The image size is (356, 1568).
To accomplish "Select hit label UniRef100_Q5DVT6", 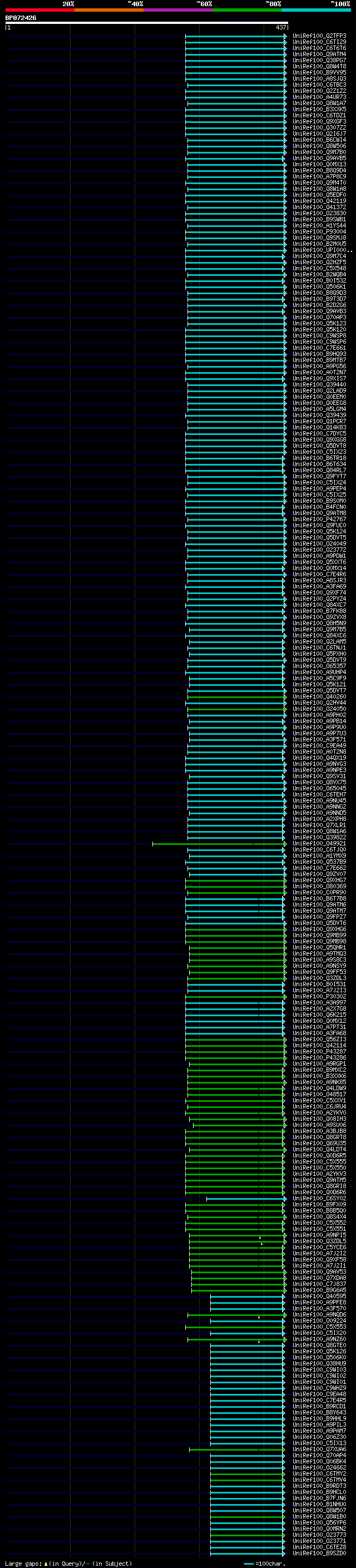I will click(319, 923).
